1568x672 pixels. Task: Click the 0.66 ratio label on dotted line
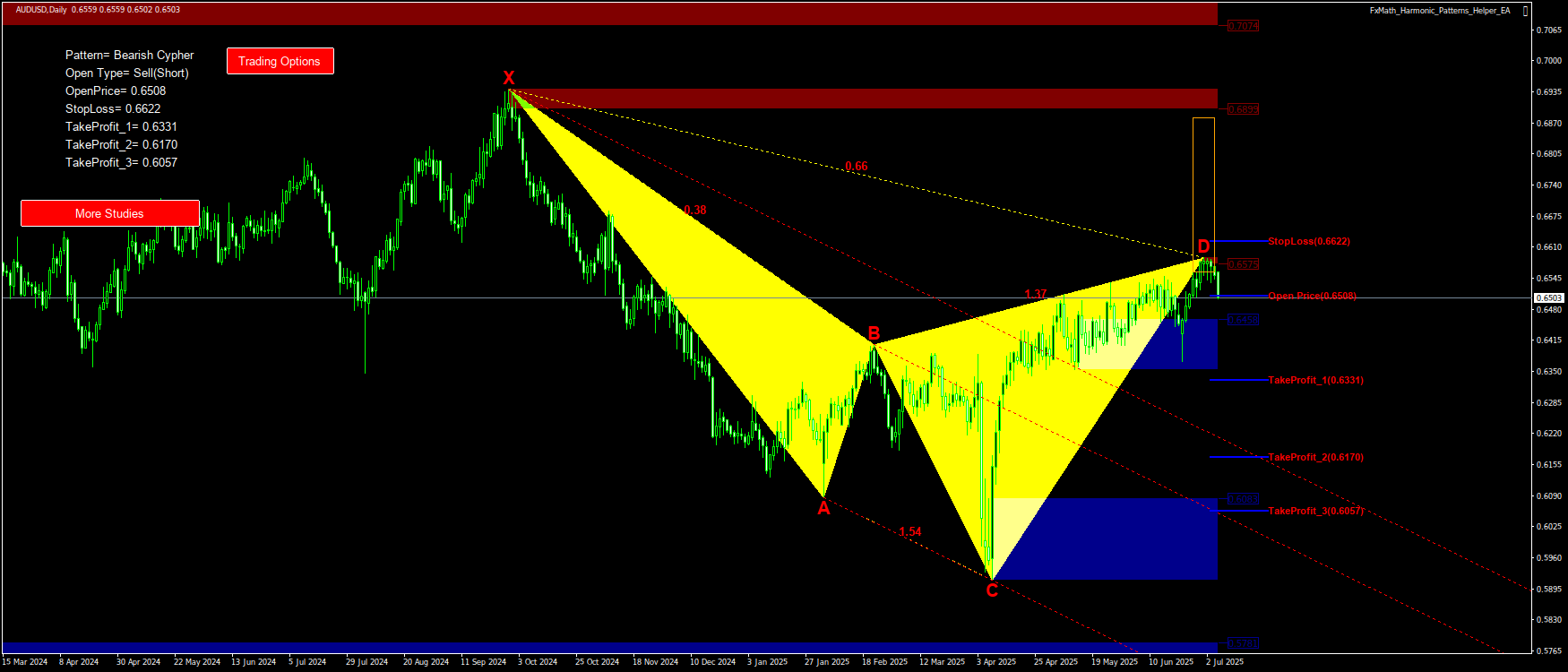click(x=857, y=166)
